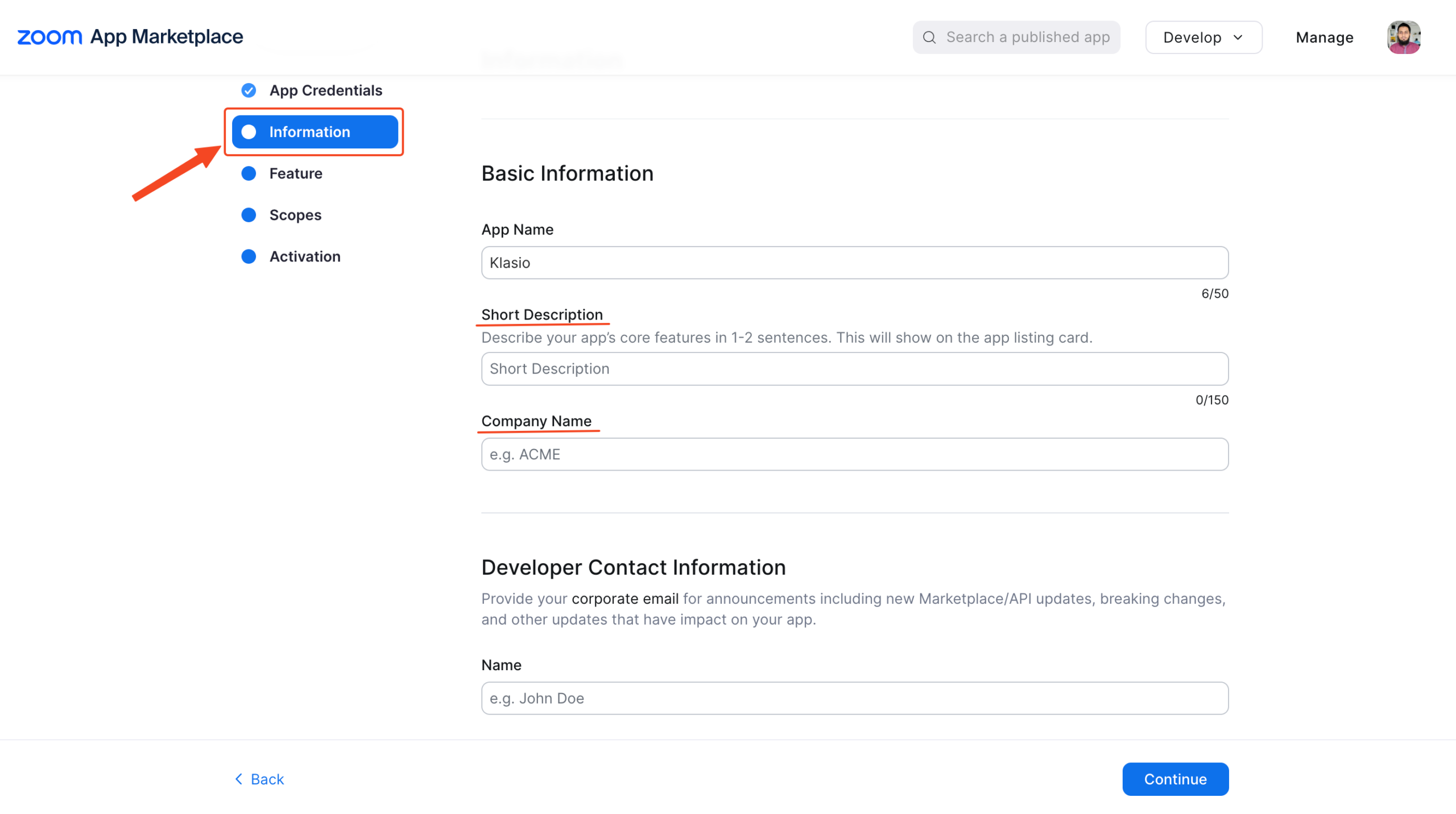Click the search magnifier icon
1456x814 pixels.
pos(929,37)
